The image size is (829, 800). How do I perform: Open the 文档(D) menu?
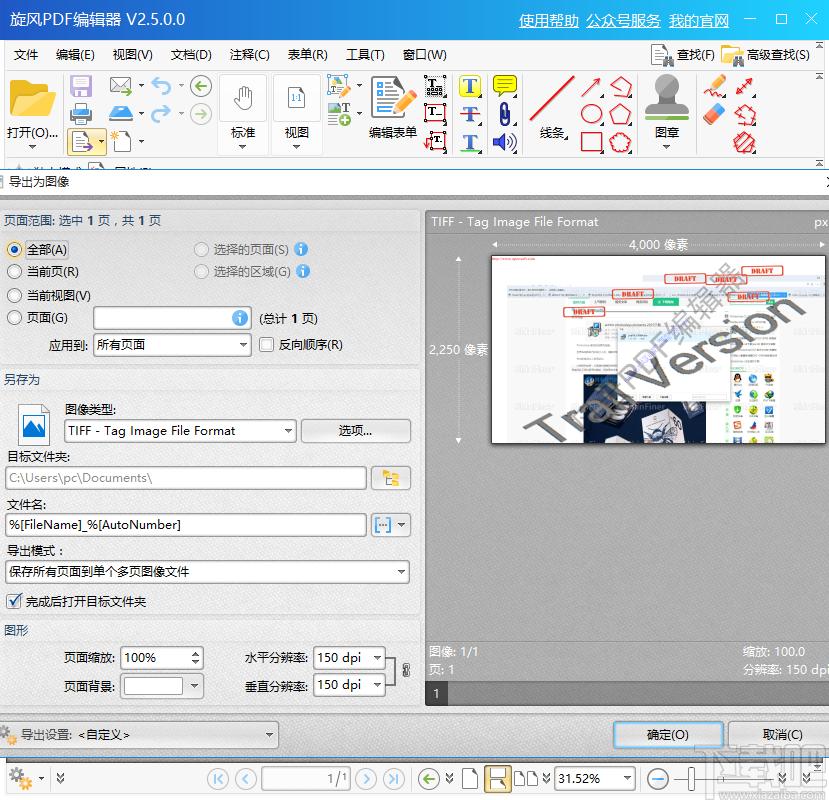click(x=191, y=54)
